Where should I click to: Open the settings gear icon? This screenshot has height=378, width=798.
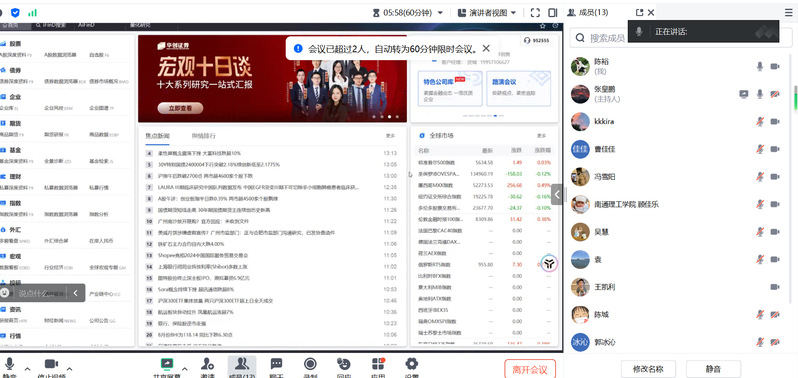411,364
